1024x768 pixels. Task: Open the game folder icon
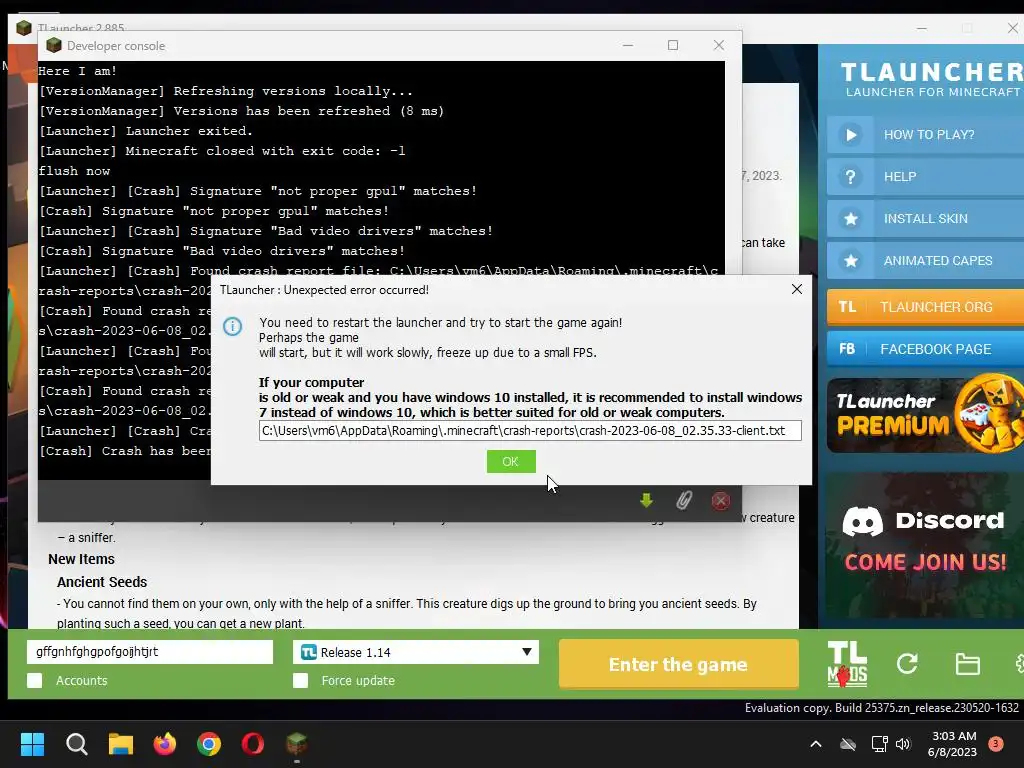[x=967, y=664]
